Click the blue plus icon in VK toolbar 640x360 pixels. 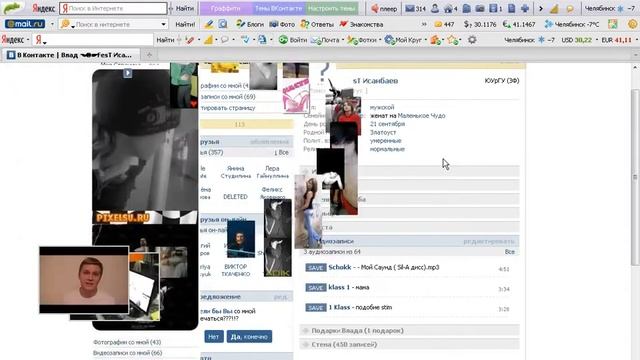(525, 8)
